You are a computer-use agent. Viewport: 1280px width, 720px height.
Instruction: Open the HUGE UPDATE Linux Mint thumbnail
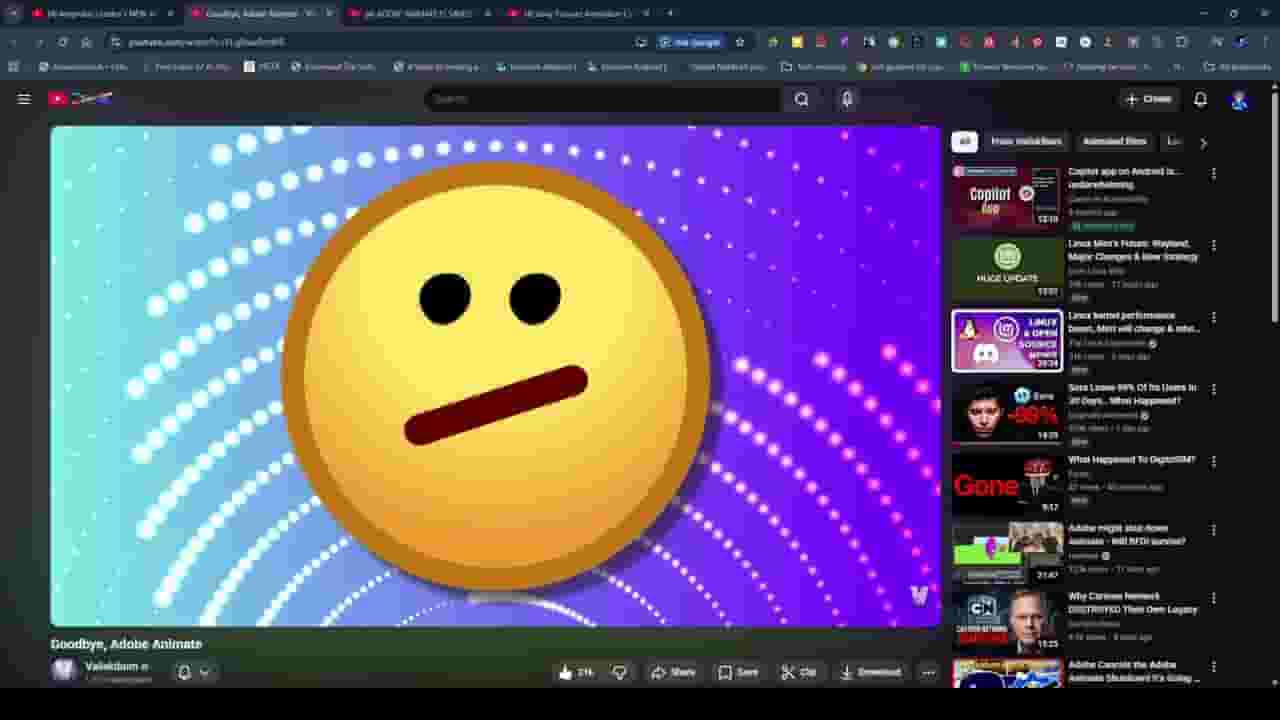tap(1007, 268)
